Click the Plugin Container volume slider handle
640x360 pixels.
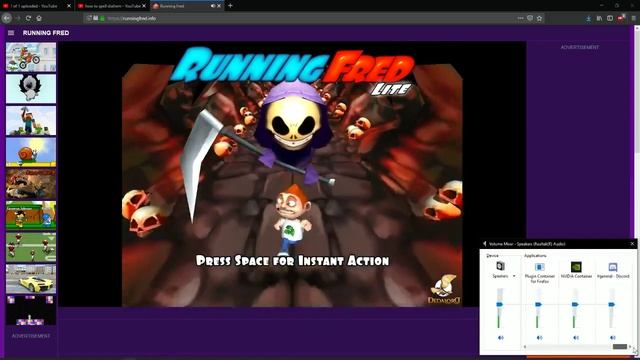pos(538,304)
